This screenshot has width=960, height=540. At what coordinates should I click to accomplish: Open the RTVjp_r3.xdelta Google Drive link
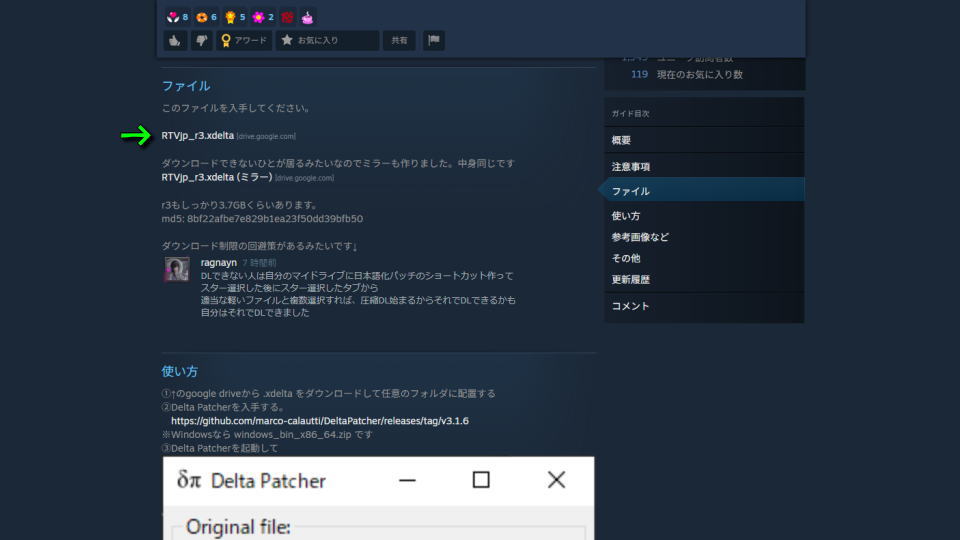pyautogui.click(x=198, y=135)
